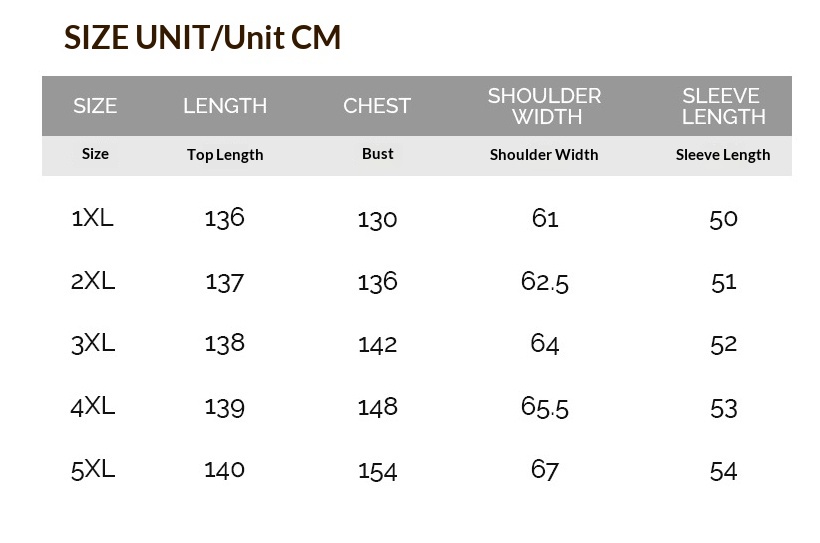820x543 pixels.
Task: Click the SIZE UNIT/Unit CM title
Action: pyautogui.click(x=202, y=38)
